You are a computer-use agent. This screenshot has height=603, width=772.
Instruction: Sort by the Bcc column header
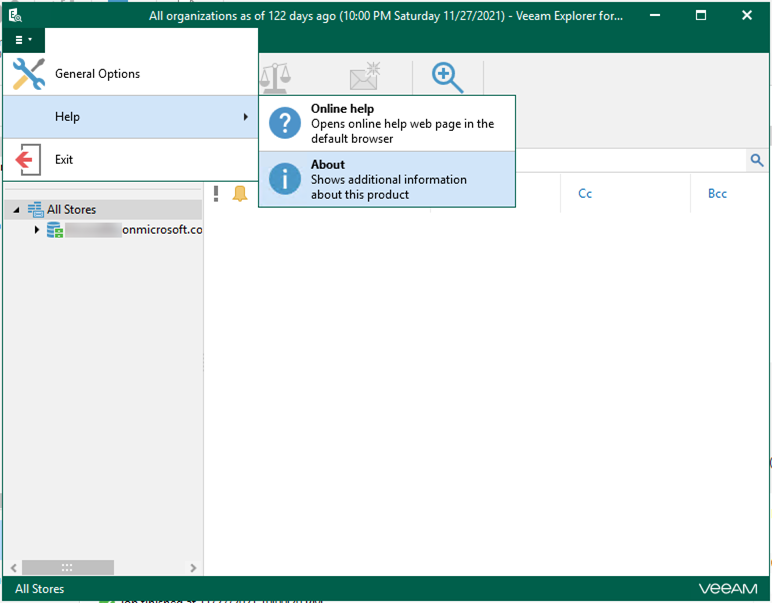click(x=717, y=193)
